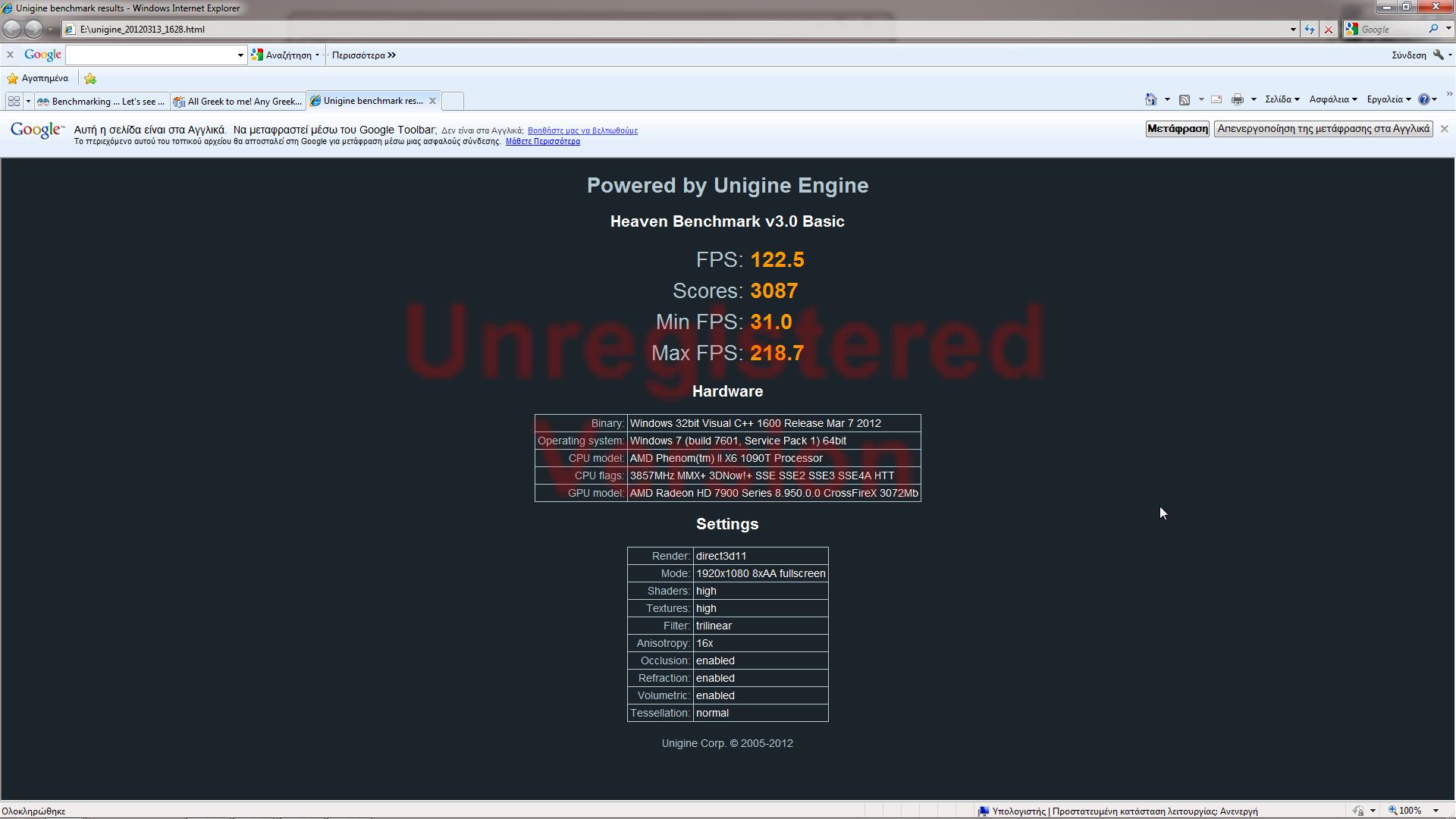
Task: Click the Read Mail envelope icon
Action: click(x=1216, y=99)
